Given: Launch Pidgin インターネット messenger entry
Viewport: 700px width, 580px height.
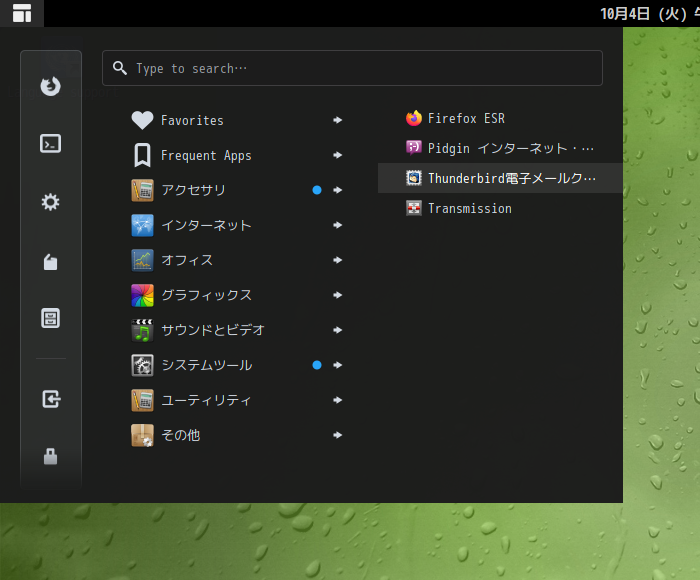Looking at the screenshot, I should coord(500,148).
